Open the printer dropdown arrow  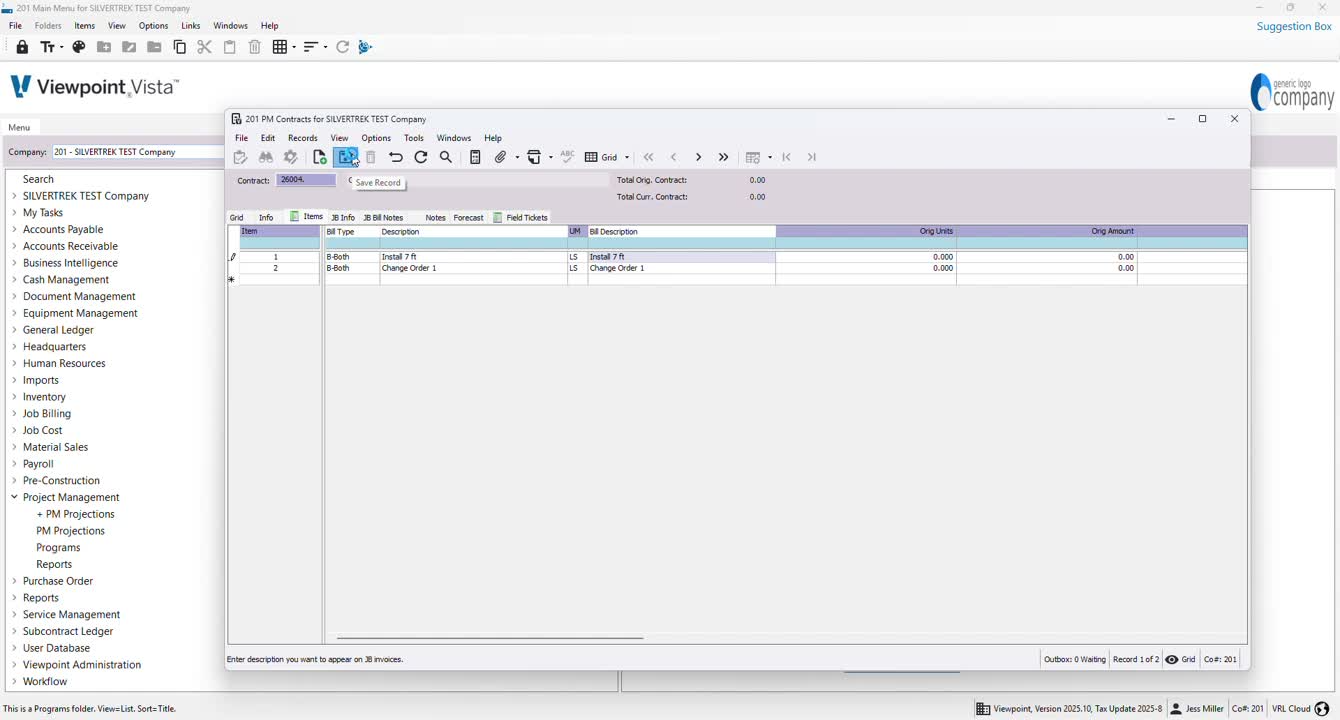click(x=551, y=157)
